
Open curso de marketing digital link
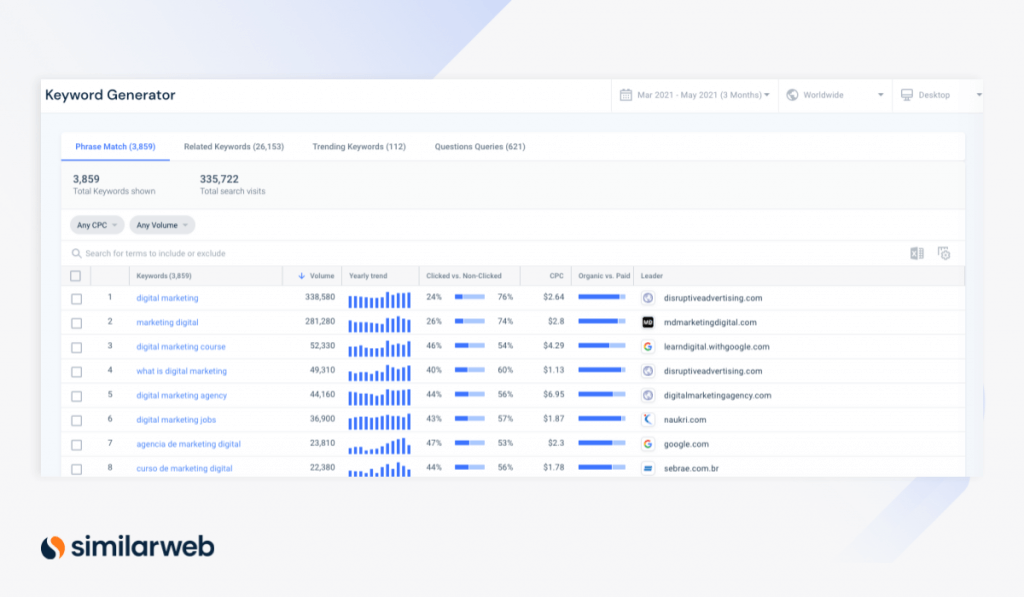click(184, 468)
